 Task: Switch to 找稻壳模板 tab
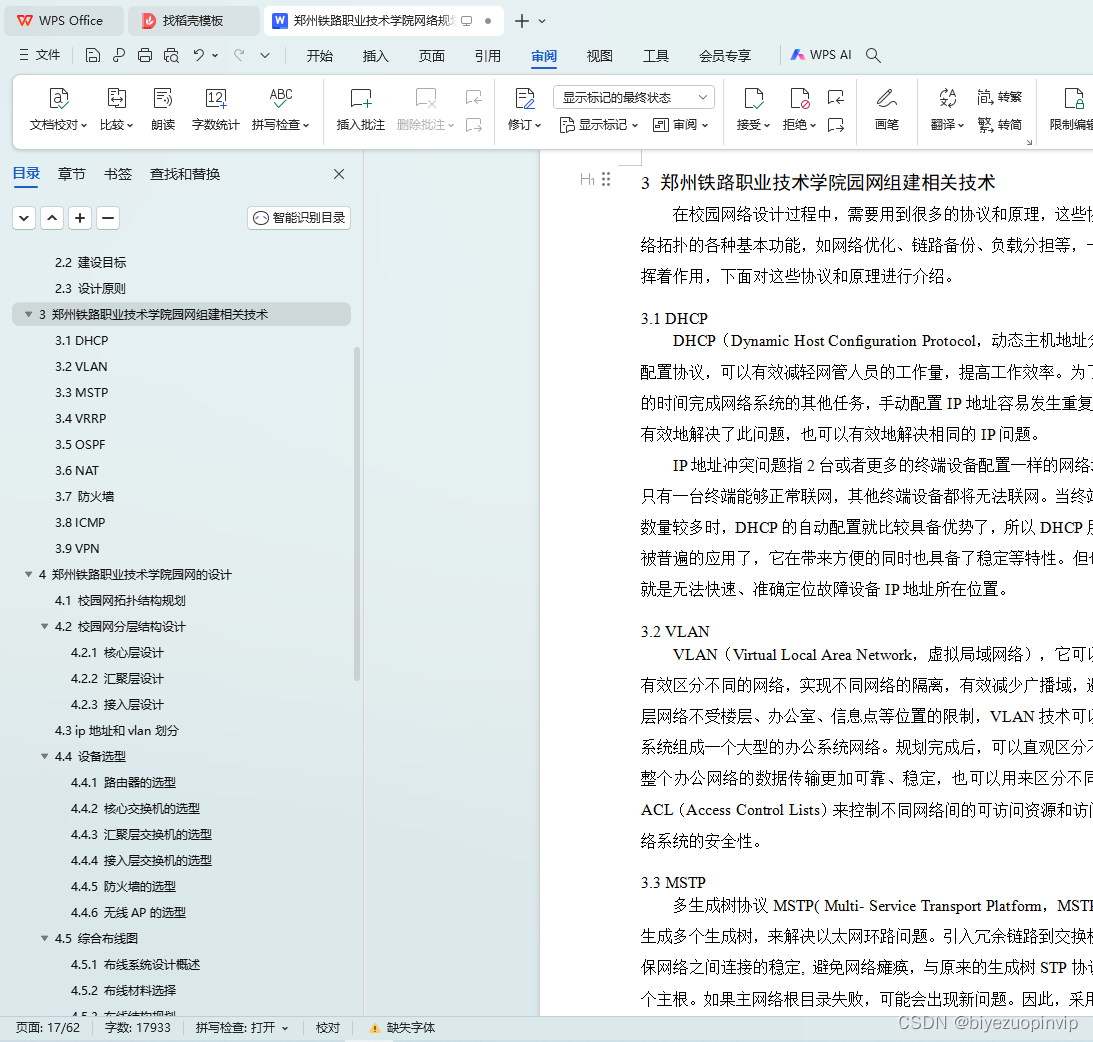point(193,21)
